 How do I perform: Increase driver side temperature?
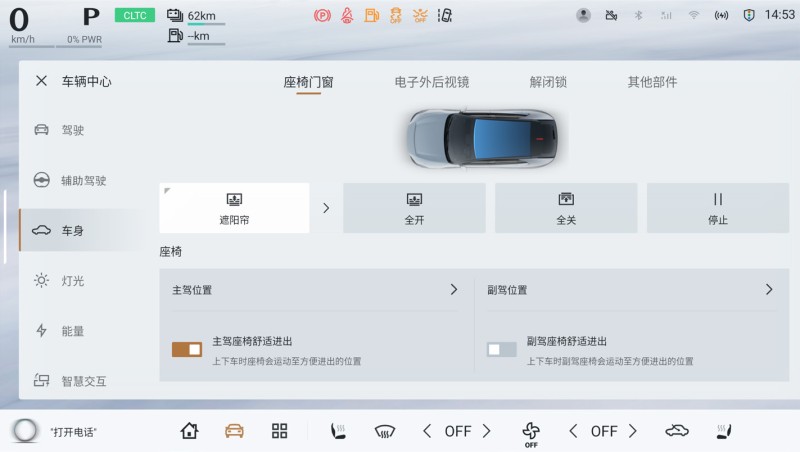tap(486, 431)
